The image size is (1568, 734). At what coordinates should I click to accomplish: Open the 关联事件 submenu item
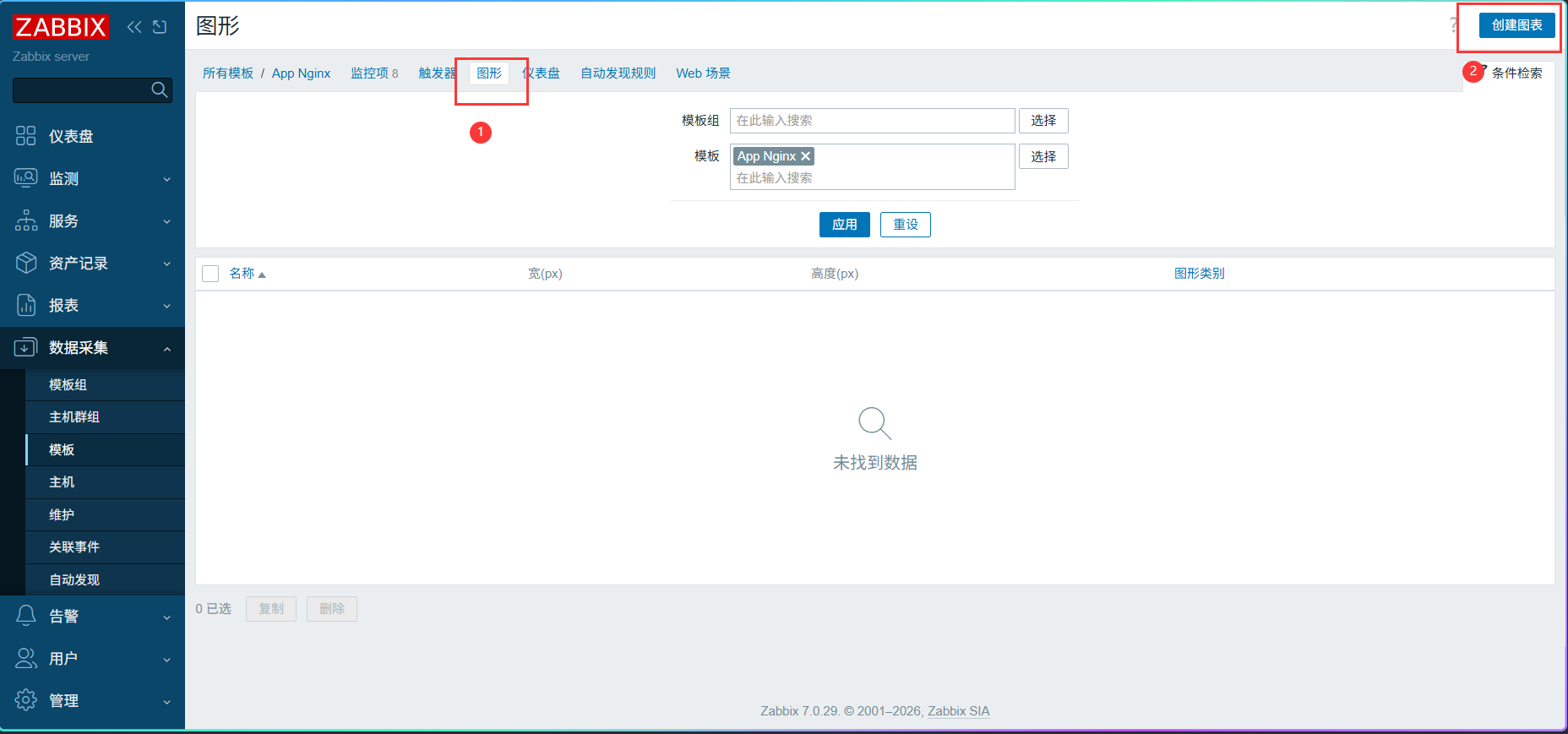[105, 546]
